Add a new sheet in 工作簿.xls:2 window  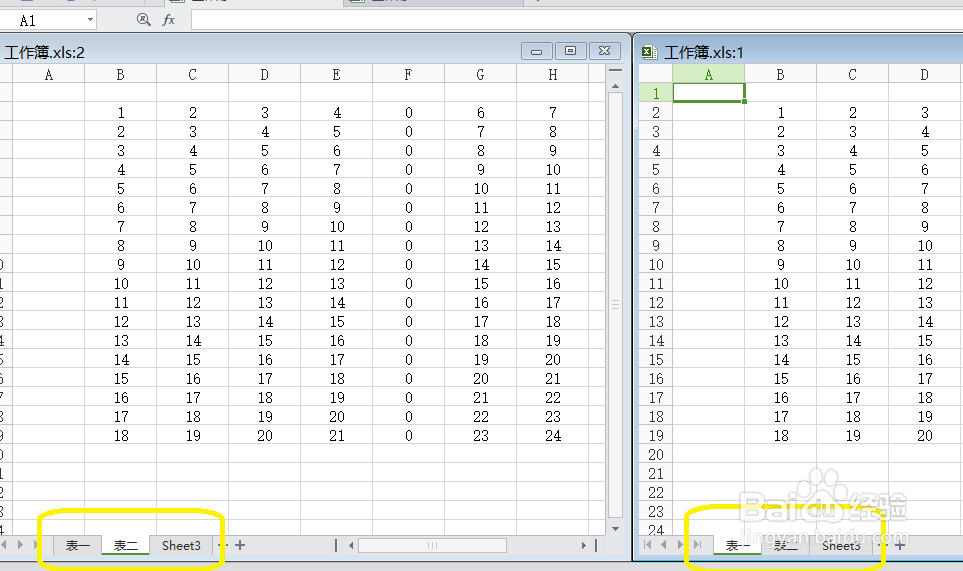point(240,545)
